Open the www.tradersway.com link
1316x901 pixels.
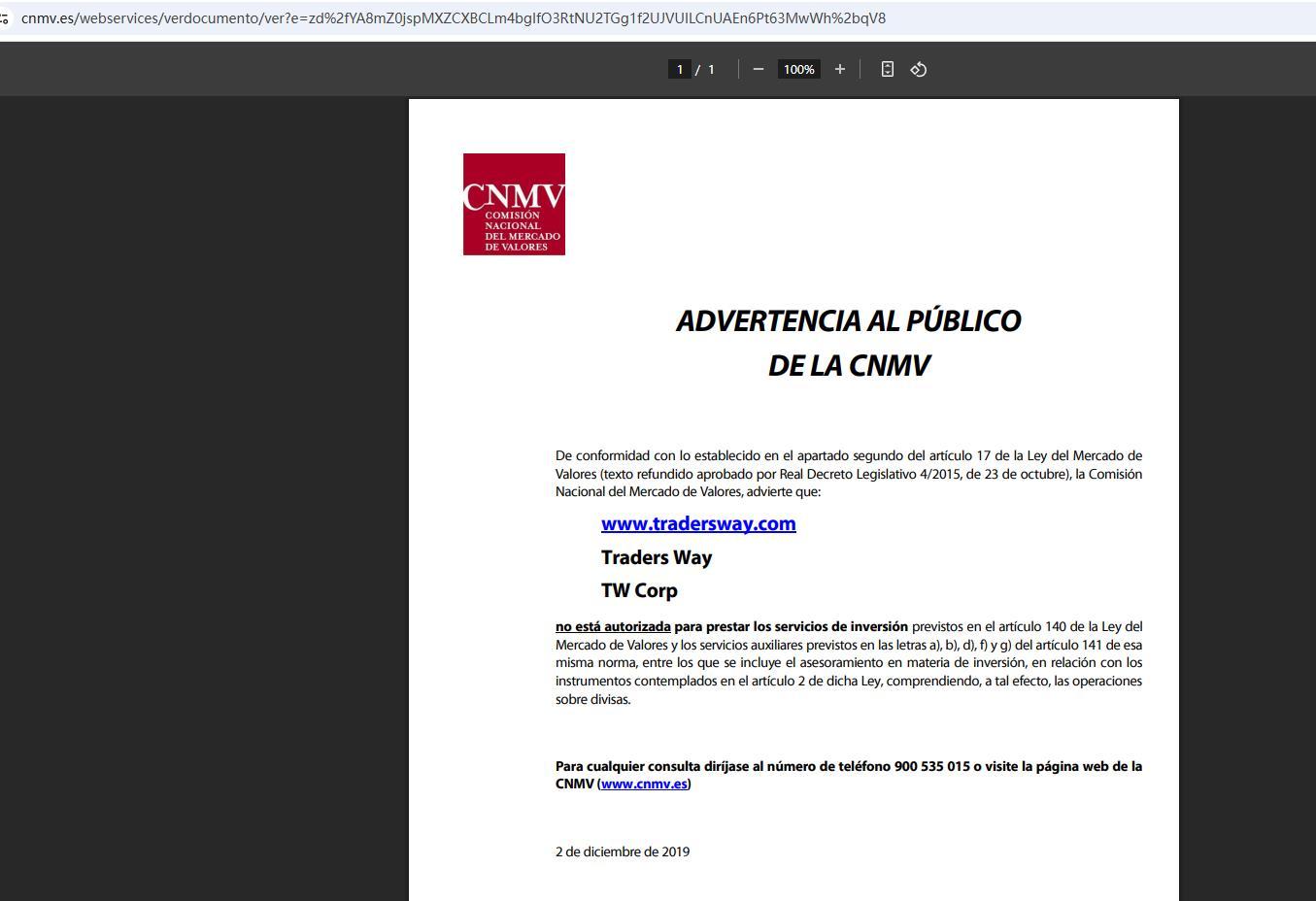tap(698, 524)
